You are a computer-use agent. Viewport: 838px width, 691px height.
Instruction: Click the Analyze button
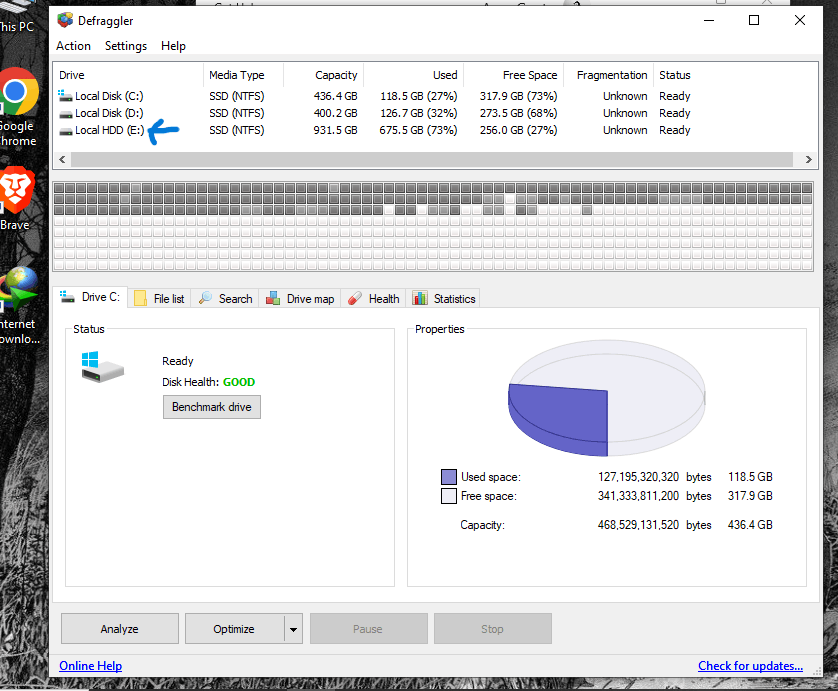[119, 628]
